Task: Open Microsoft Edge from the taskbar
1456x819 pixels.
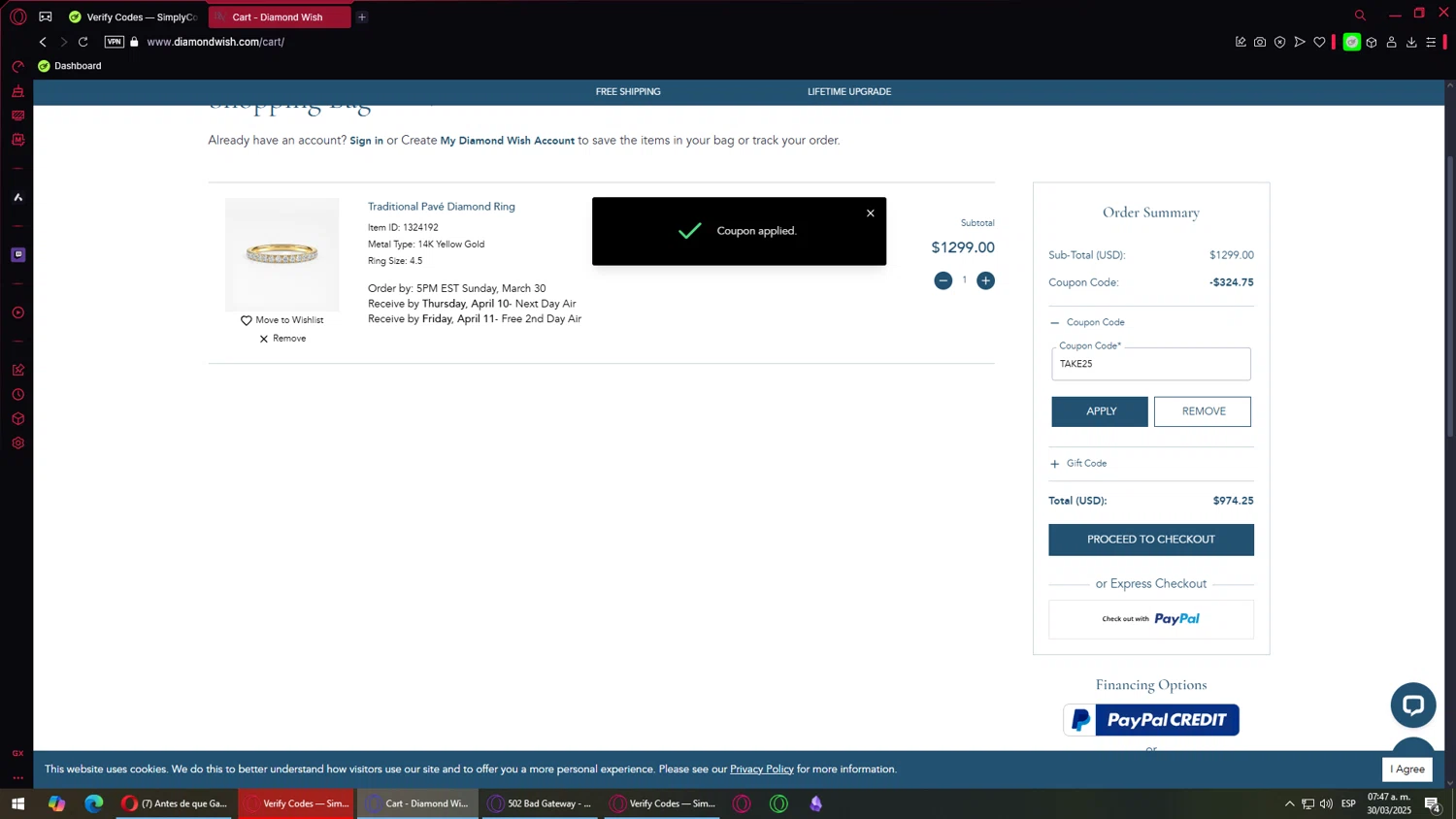Action: coord(93,803)
